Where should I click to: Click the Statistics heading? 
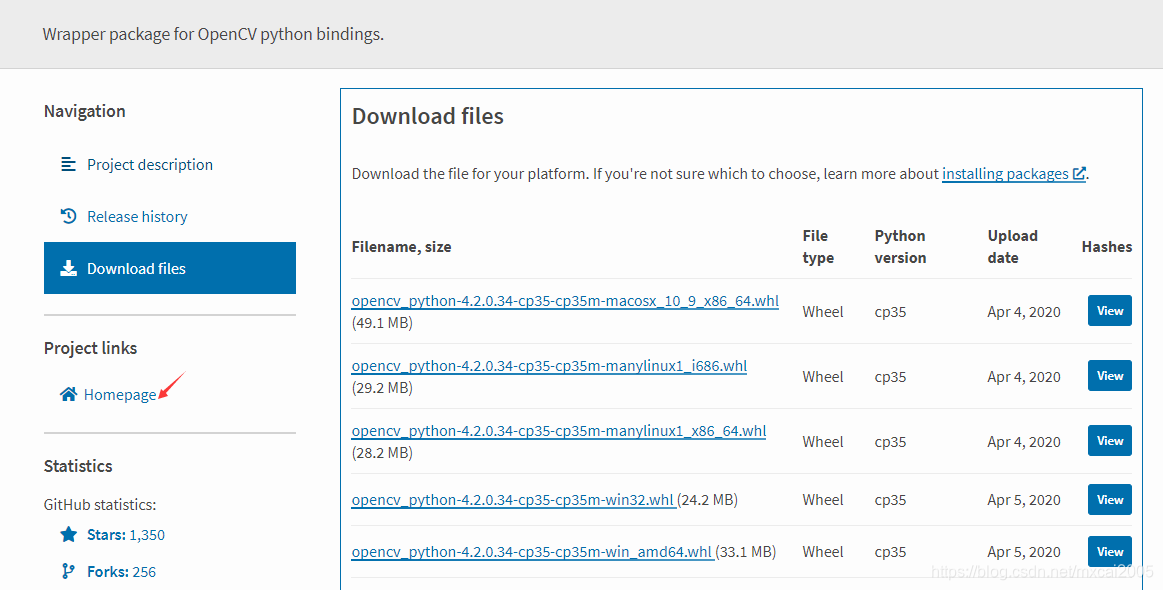tap(78, 466)
